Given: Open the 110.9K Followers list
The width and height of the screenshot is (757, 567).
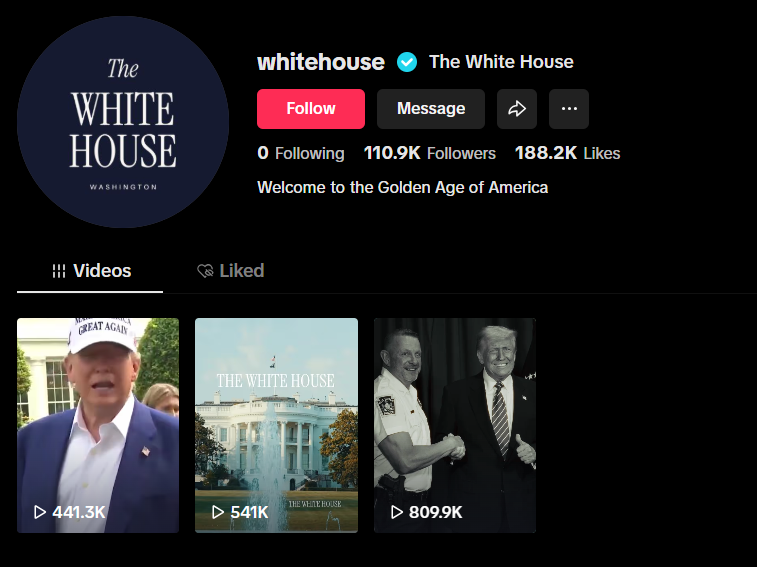Looking at the screenshot, I should click(430, 153).
